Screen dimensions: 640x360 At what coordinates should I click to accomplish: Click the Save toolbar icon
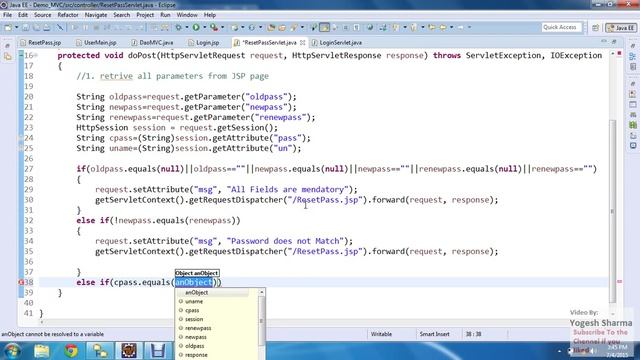point(25,27)
